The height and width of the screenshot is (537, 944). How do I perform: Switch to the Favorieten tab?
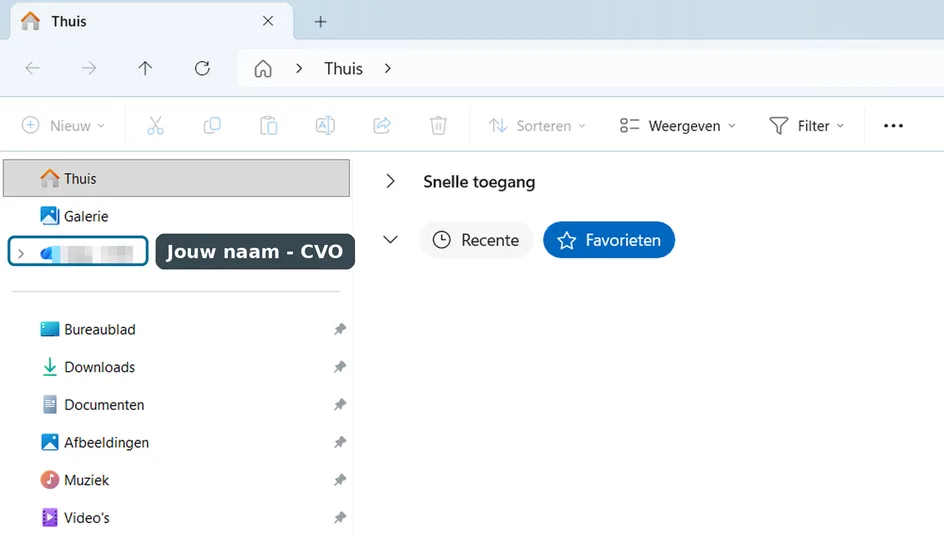pyautogui.click(x=609, y=240)
